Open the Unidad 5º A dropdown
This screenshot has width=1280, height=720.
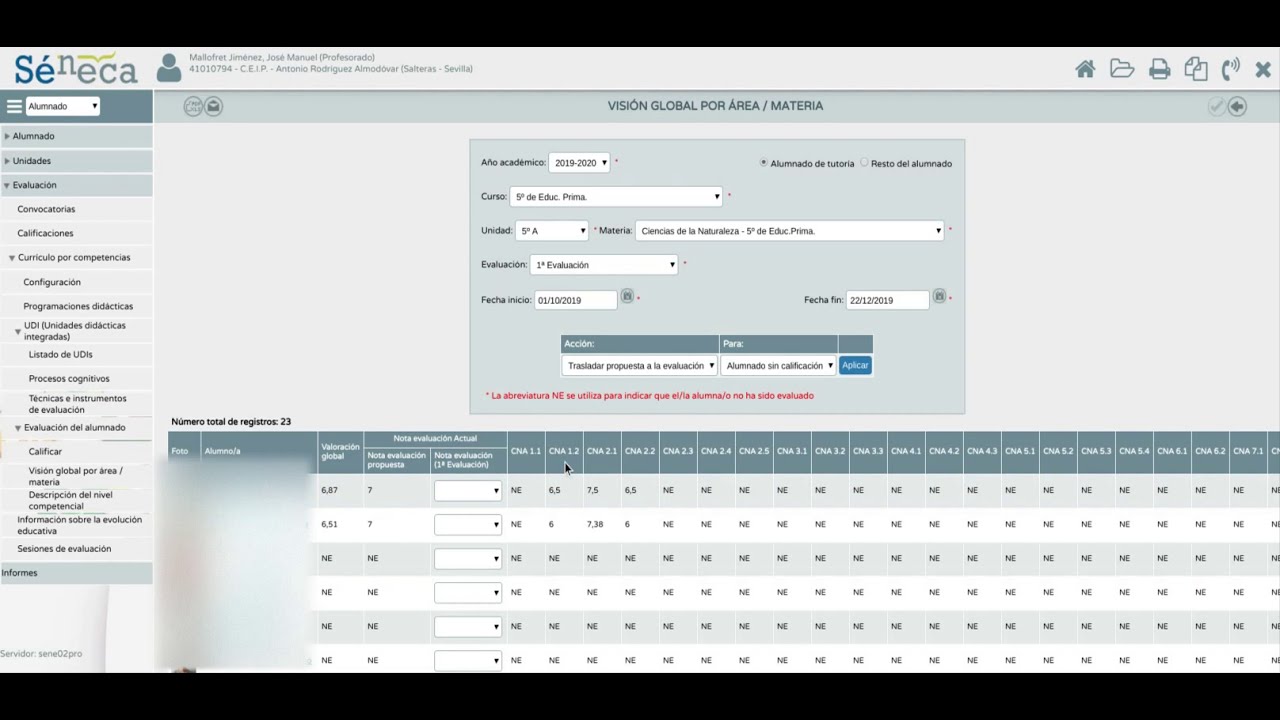[552, 231]
